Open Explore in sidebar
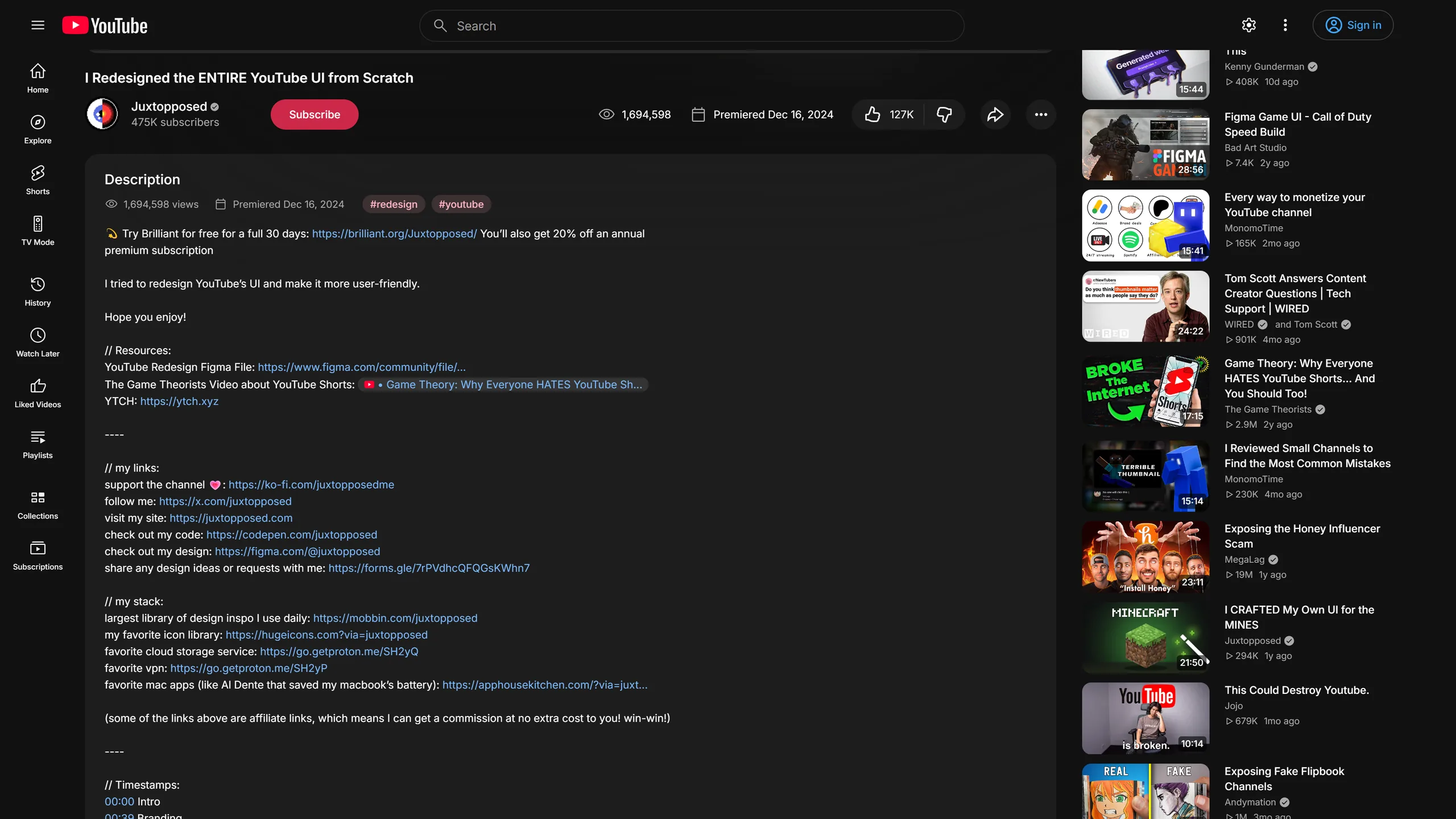 [x=38, y=129]
